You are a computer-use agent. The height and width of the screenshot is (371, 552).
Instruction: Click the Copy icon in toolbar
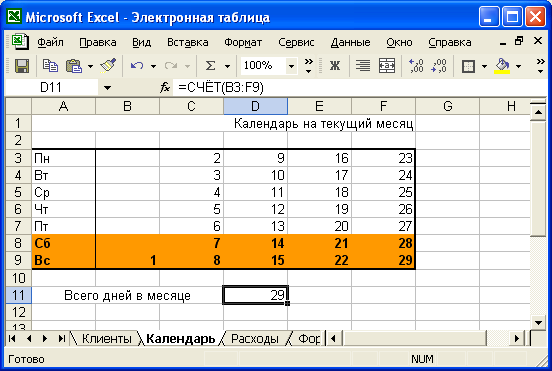(50, 66)
